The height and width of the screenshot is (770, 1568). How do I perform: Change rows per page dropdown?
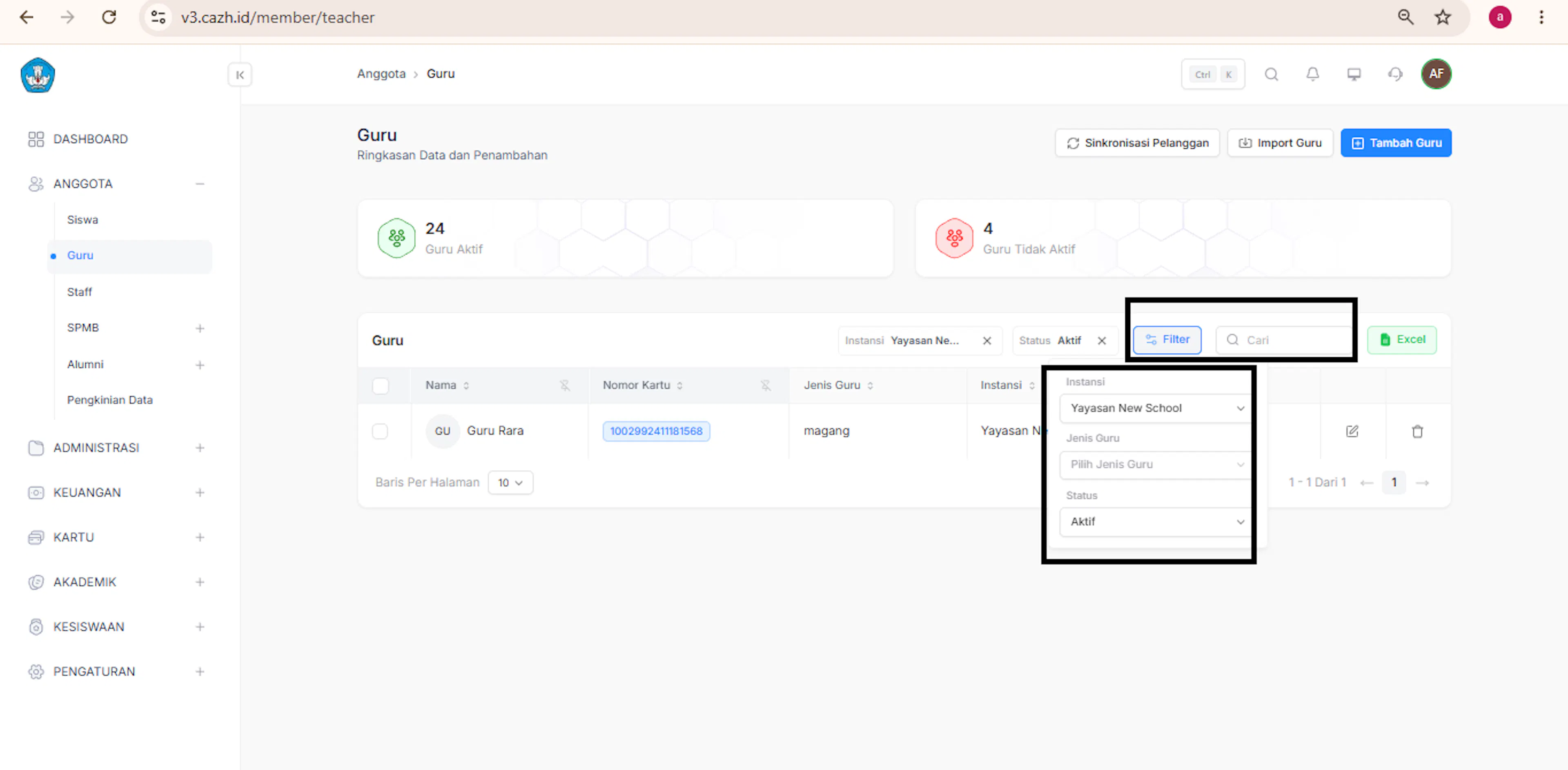pos(510,483)
